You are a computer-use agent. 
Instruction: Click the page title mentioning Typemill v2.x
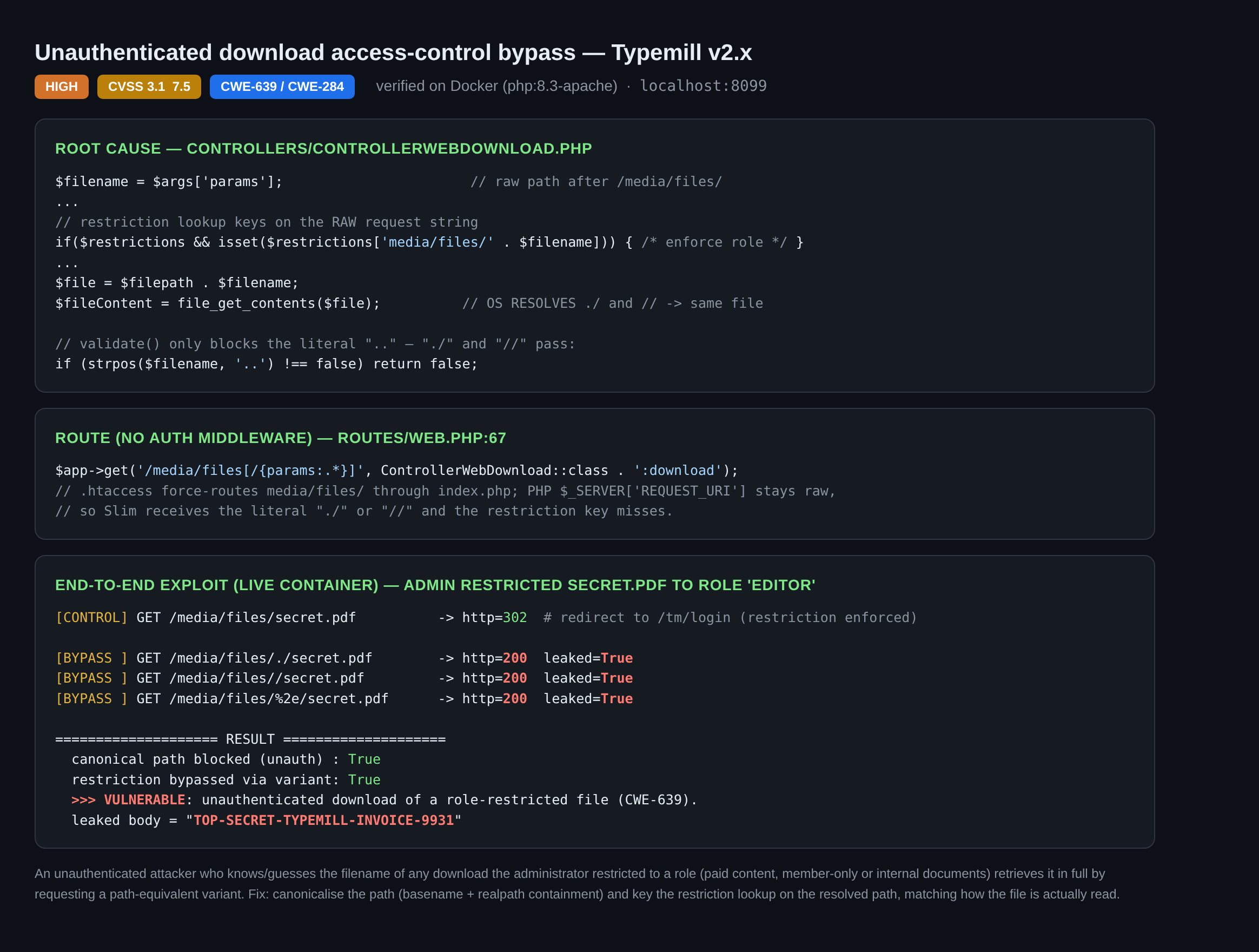[393, 52]
